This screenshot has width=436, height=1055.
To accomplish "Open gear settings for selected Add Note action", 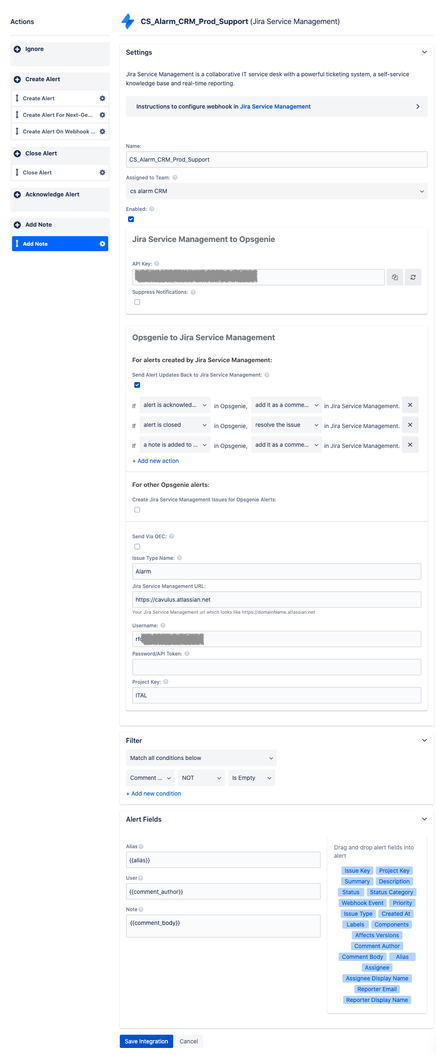I will [102, 244].
